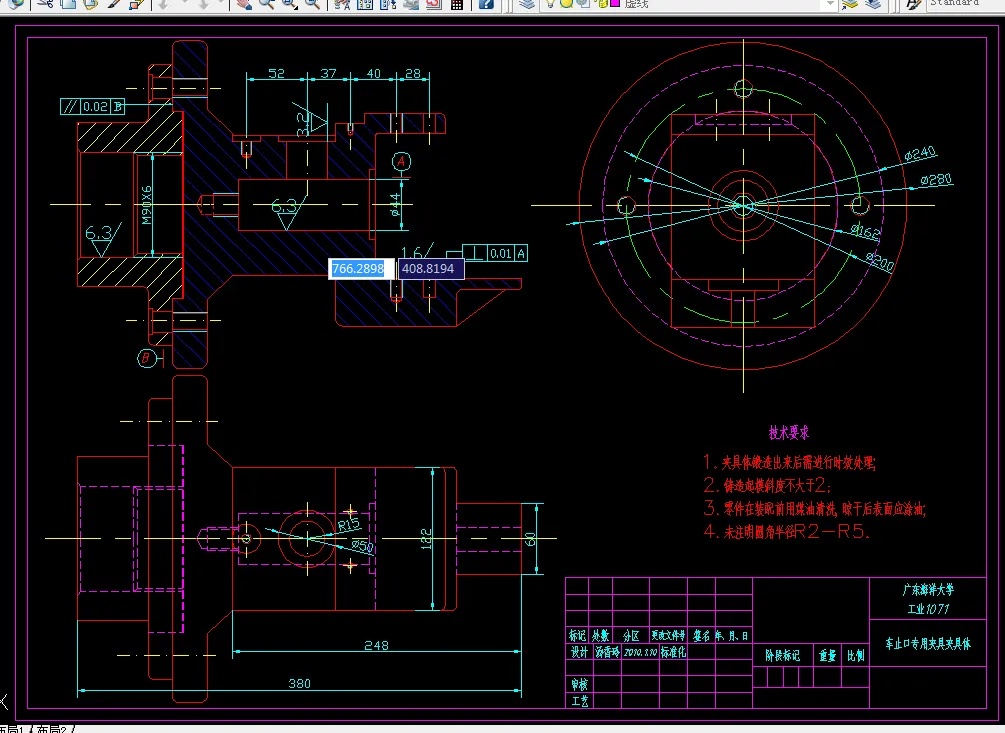The image size is (1005, 733).
Task: Click the 比例 title block cell
Action: (856, 655)
